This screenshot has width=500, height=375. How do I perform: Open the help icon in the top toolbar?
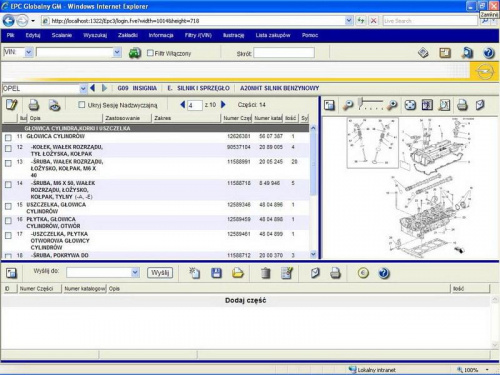[x=489, y=53]
